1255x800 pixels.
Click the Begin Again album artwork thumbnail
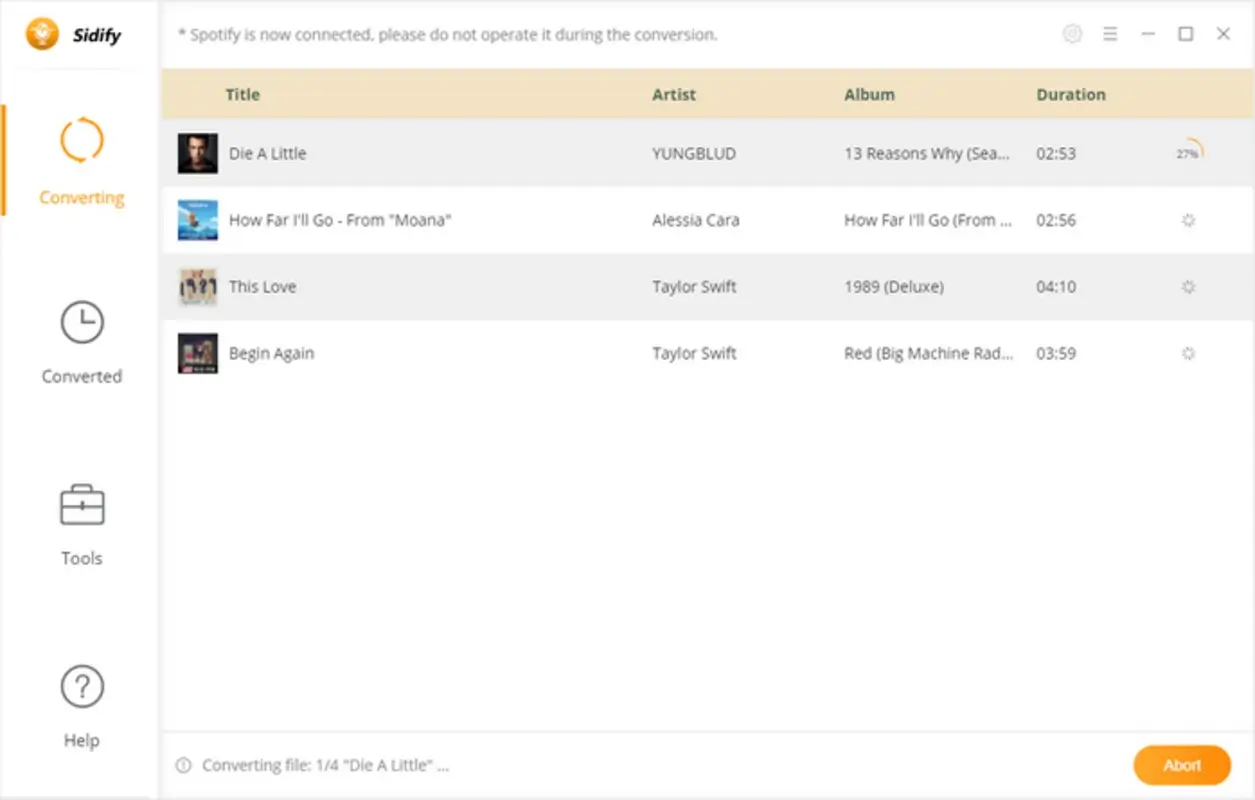click(x=197, y=353)
